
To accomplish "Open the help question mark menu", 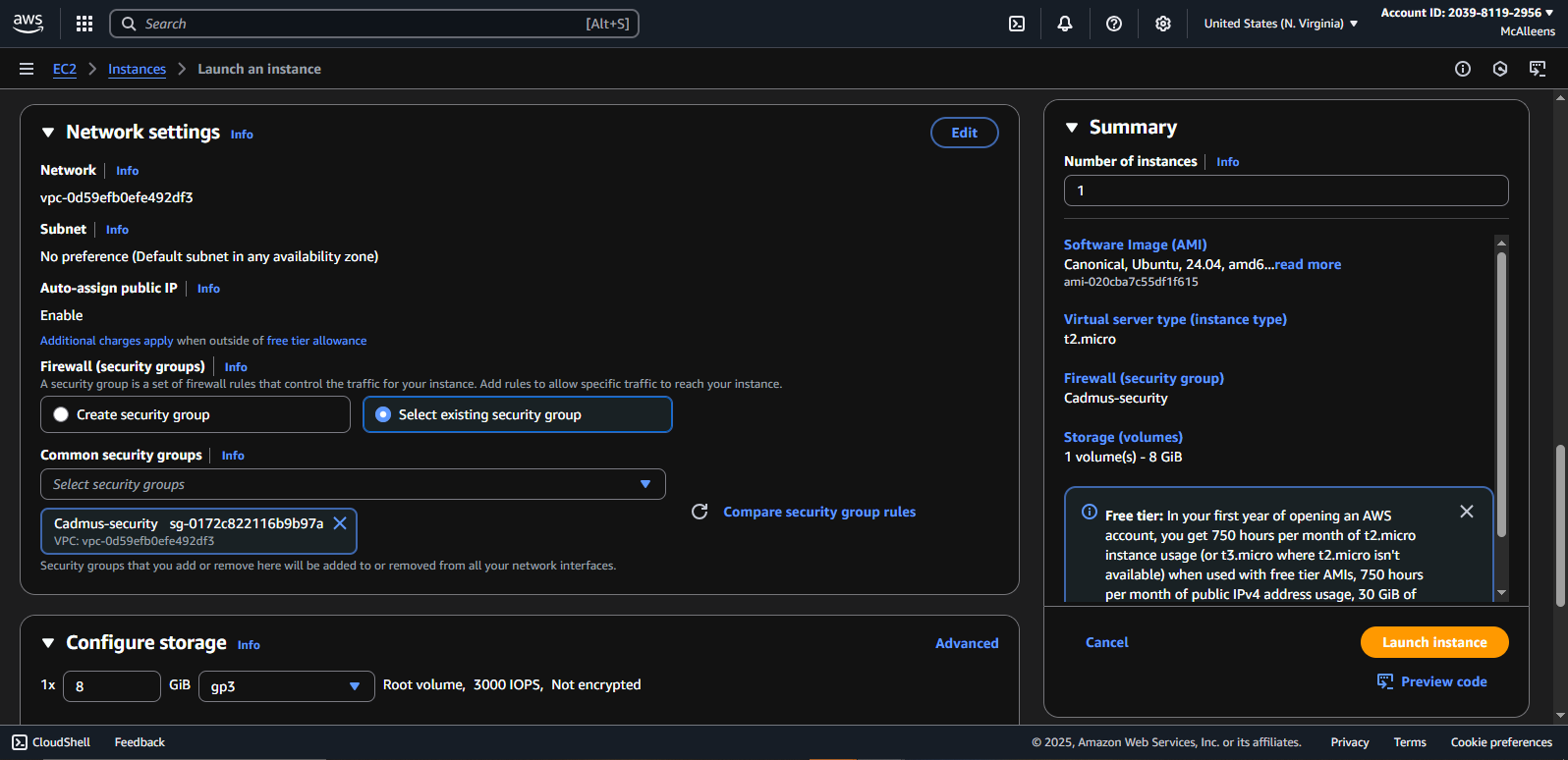I will point(1114,24).
